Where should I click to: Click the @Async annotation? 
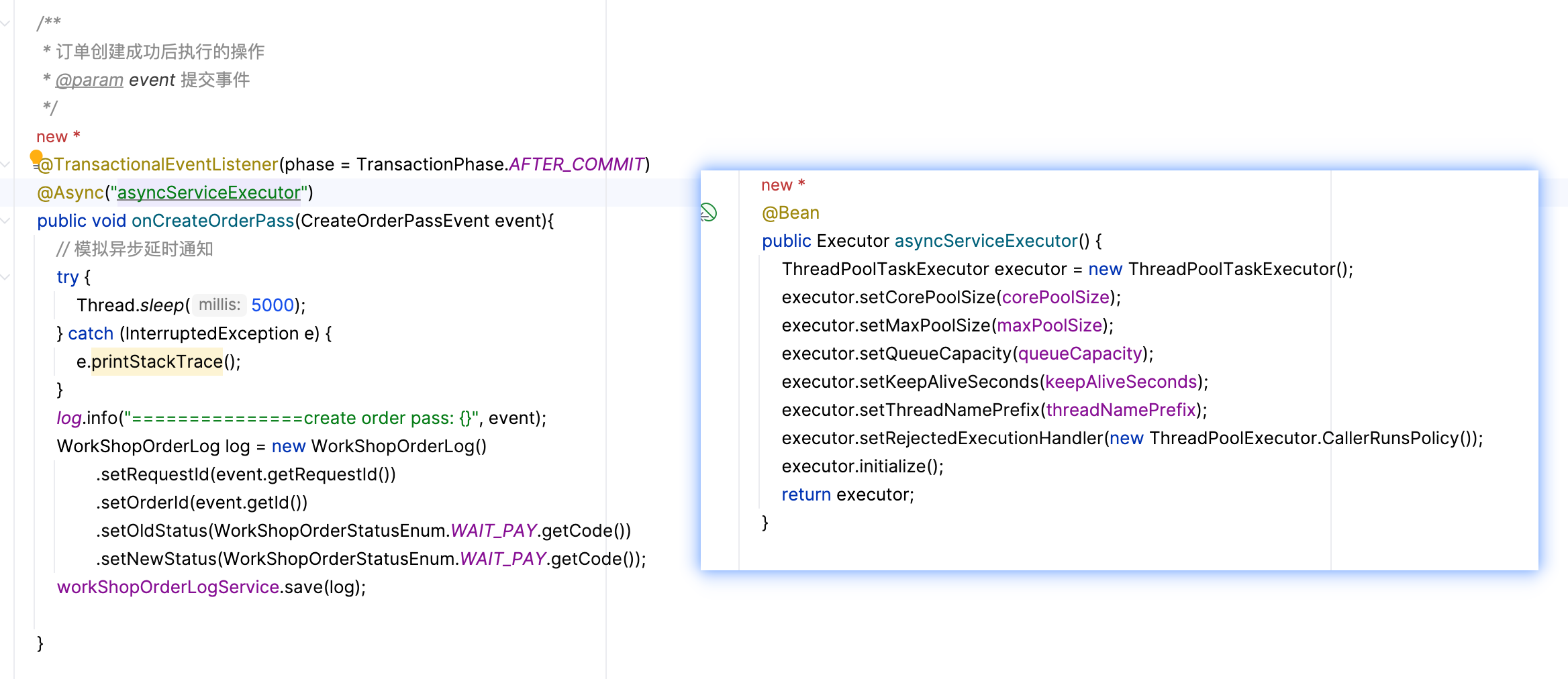70,193
